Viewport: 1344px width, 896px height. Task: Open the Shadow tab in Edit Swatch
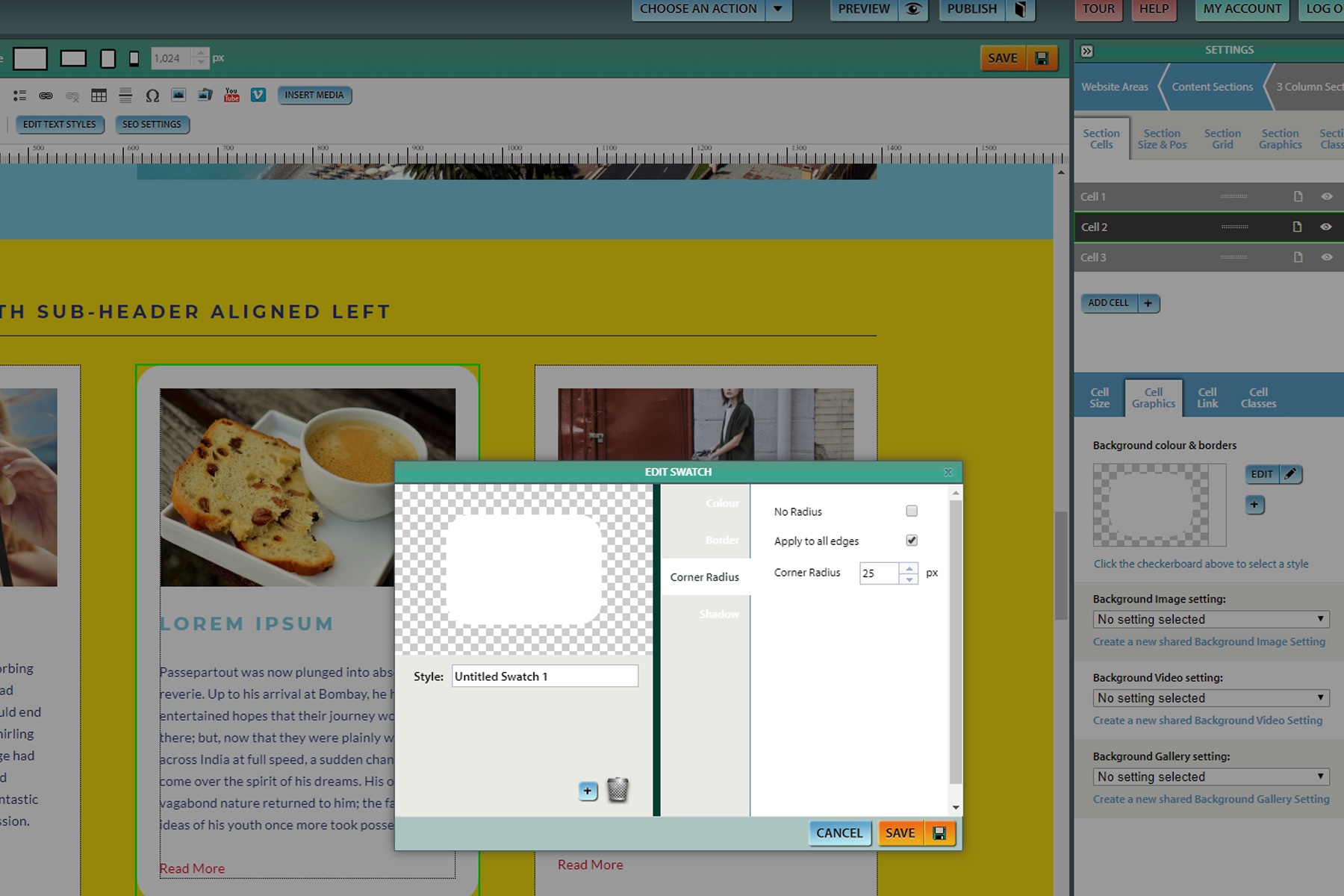718,614
